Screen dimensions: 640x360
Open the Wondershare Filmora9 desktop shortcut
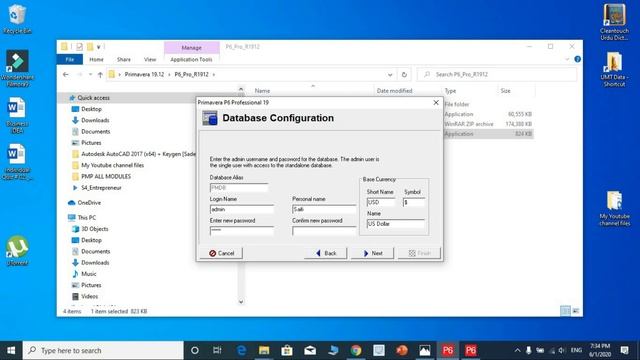coord(17,68)
